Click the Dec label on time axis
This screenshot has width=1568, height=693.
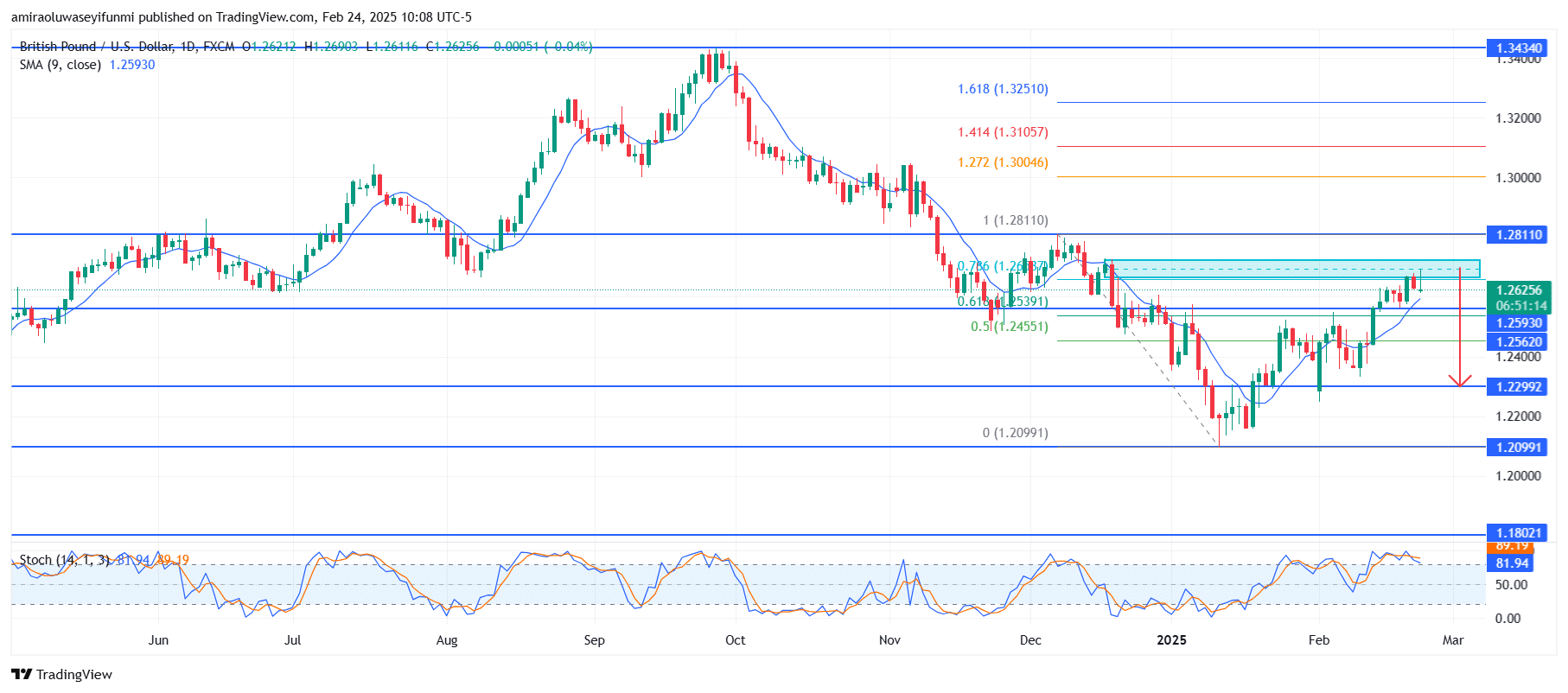(1030, 640)
